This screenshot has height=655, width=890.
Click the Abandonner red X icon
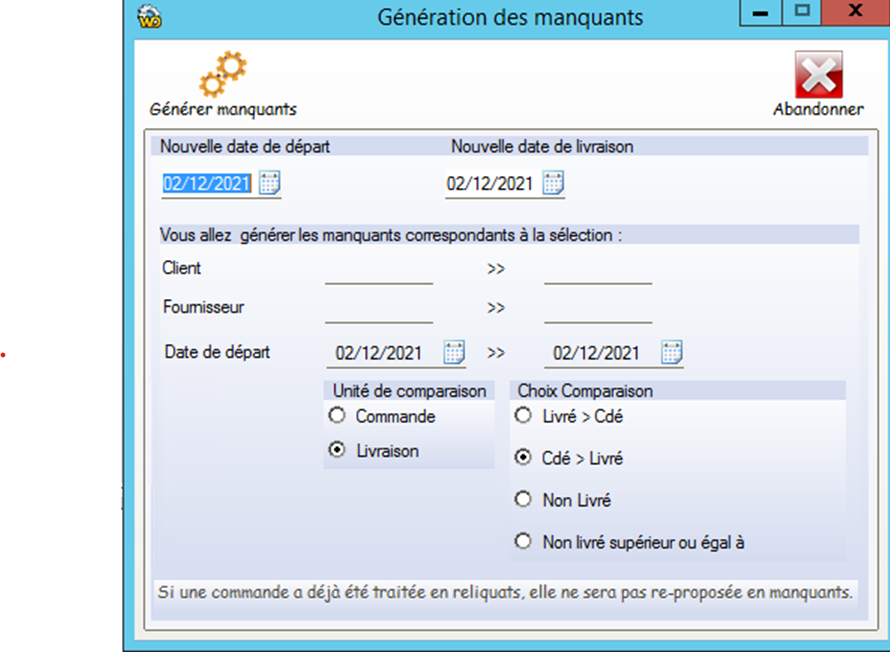click(818, 75)
